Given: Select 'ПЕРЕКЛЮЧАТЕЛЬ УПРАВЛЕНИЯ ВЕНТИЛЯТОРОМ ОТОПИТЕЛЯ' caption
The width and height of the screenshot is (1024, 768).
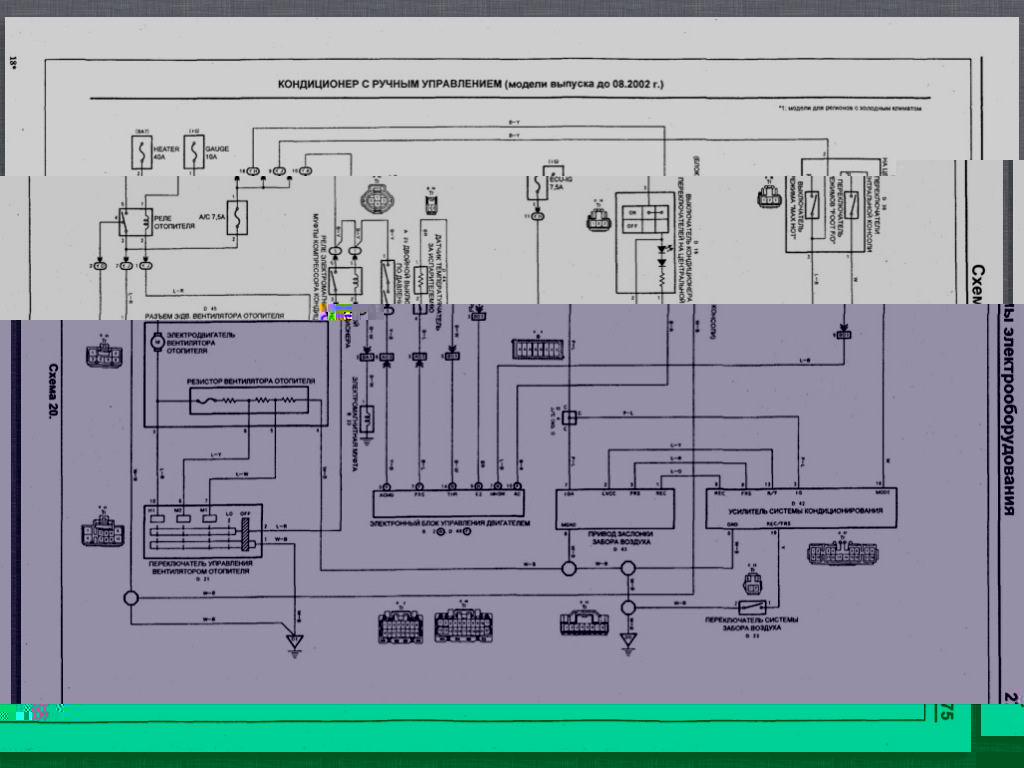Looking at the screenshot, I should (200, 567).
